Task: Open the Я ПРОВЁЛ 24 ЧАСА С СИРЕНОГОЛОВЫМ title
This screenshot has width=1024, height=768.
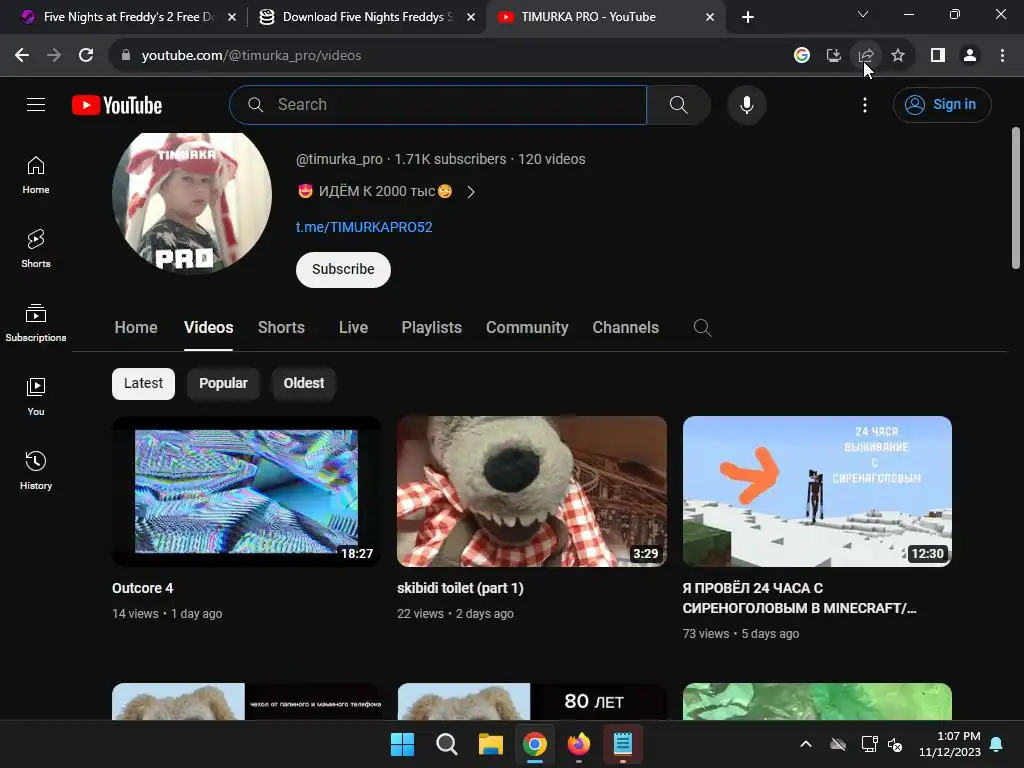Action: click(x=799, y=598)
